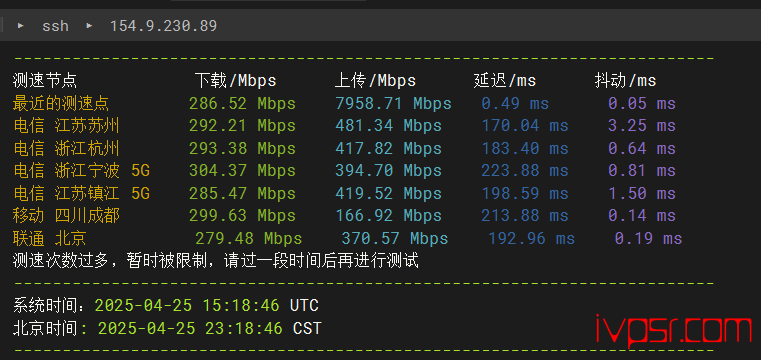Click the 测速节点 column header
761x360 pixels.
coord(45,81)
